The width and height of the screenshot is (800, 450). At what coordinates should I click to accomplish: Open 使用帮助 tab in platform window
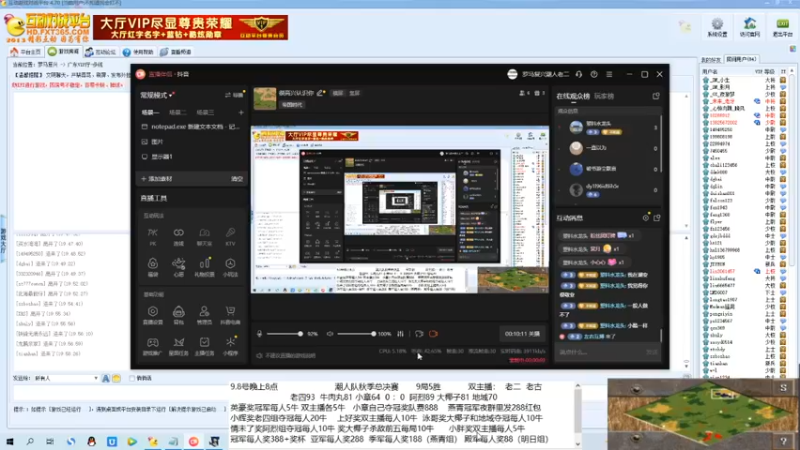(138, 52)
